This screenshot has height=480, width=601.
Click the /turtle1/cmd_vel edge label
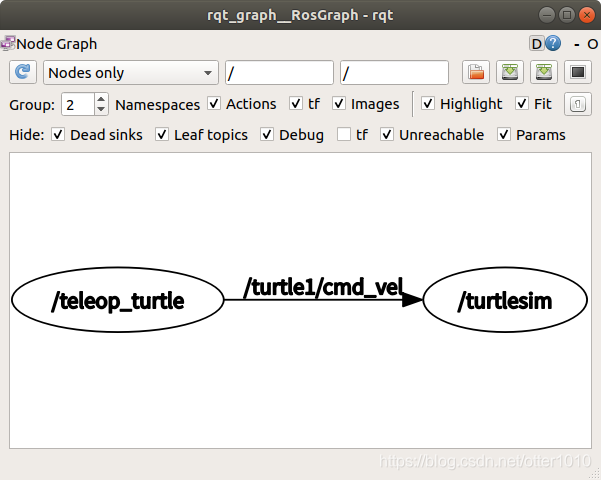[323, 288]
